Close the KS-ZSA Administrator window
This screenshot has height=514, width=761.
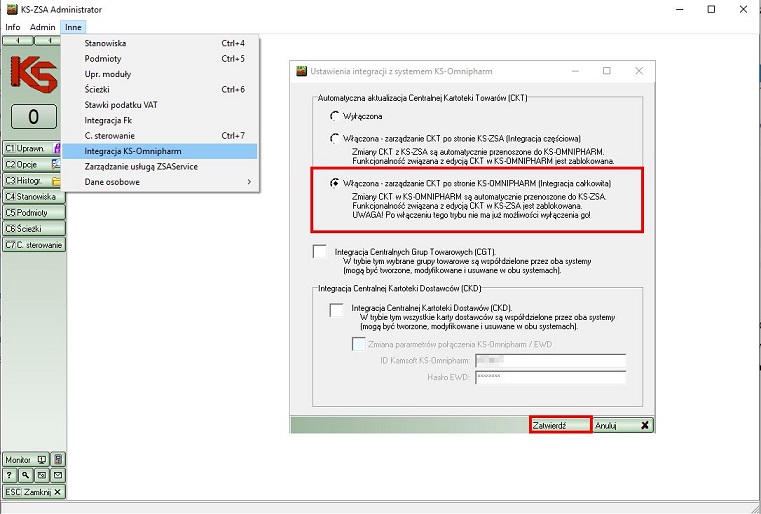[743, 9]
